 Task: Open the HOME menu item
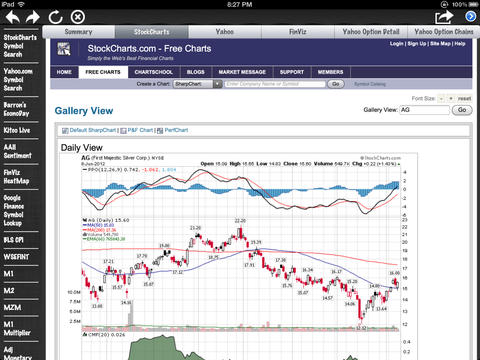point(64,72)
